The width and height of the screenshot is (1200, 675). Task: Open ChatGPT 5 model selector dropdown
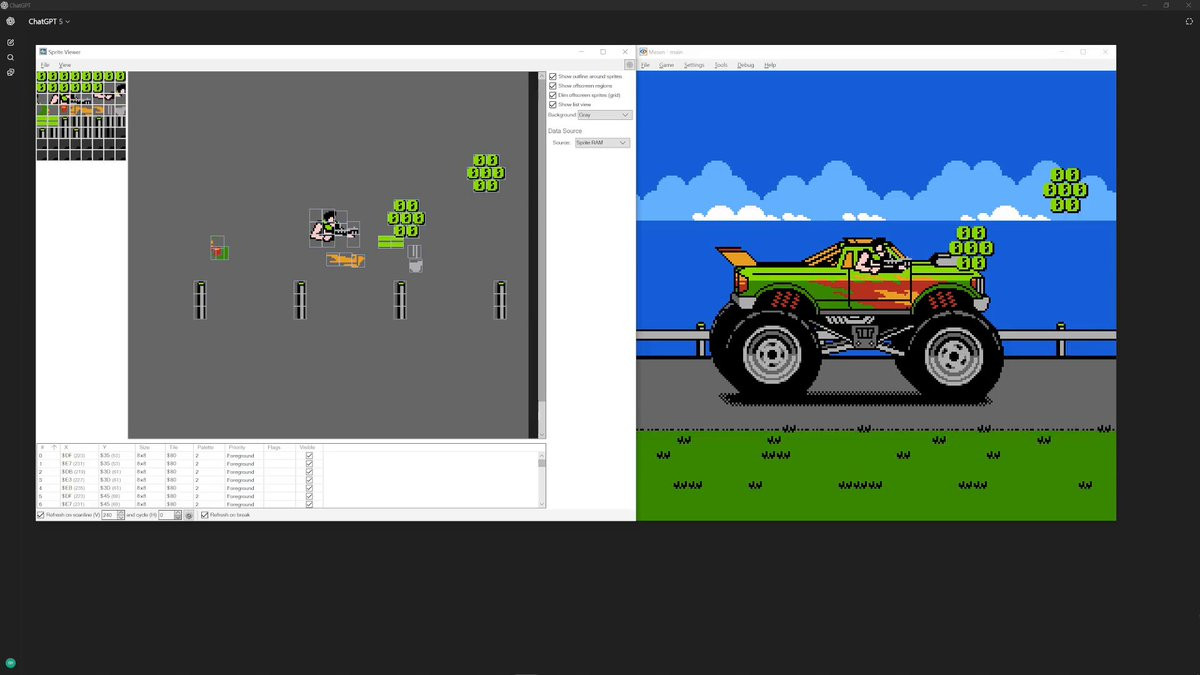tap(49, 21)
